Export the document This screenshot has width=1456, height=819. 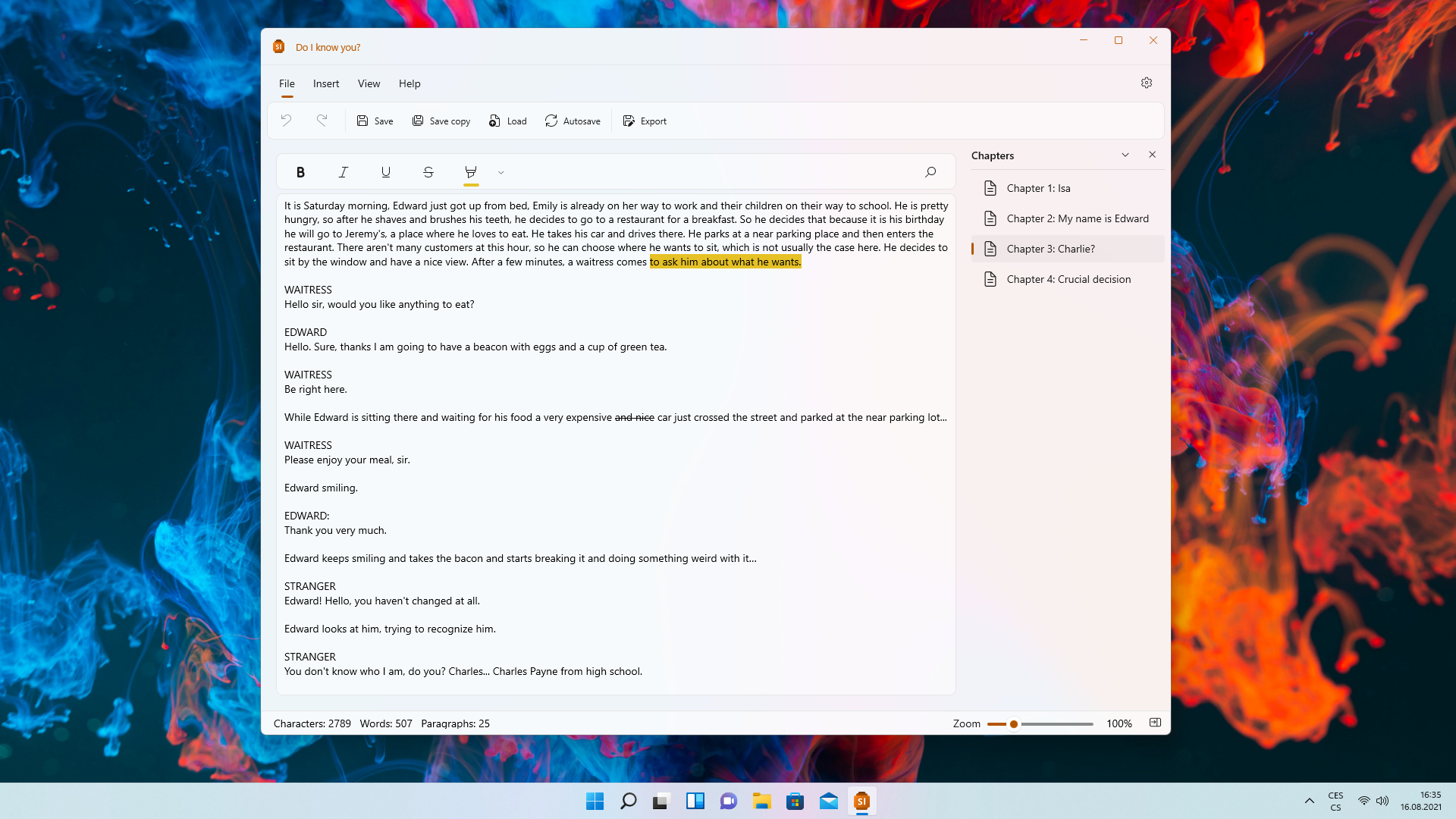pos(645,121)
